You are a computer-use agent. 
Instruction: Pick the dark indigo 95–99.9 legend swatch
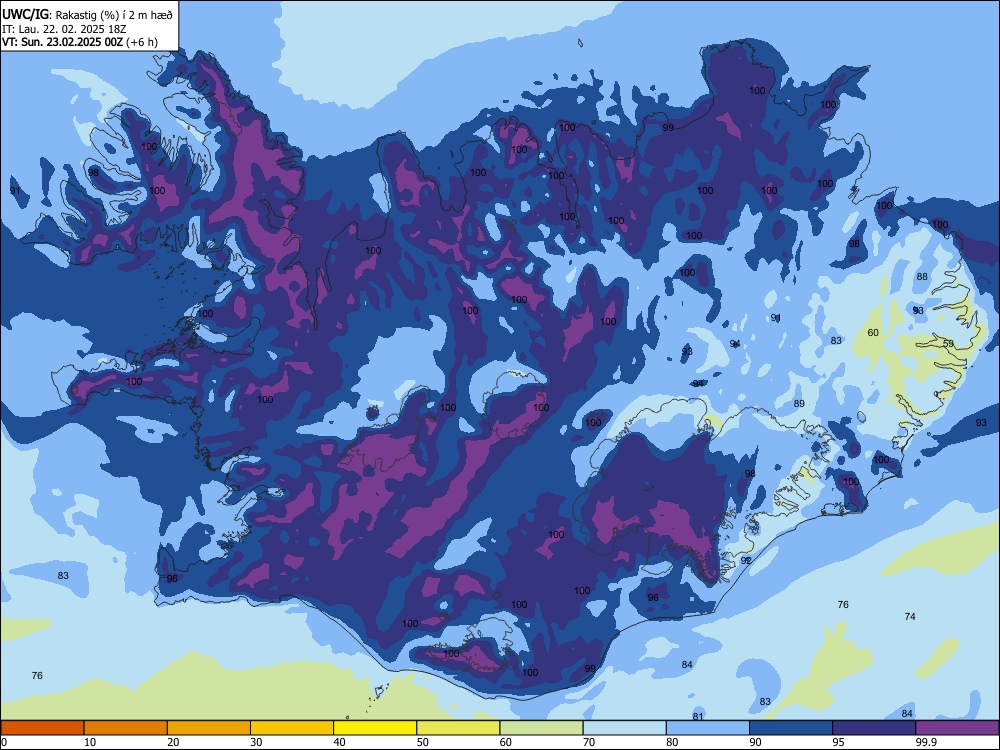[874, 728]
